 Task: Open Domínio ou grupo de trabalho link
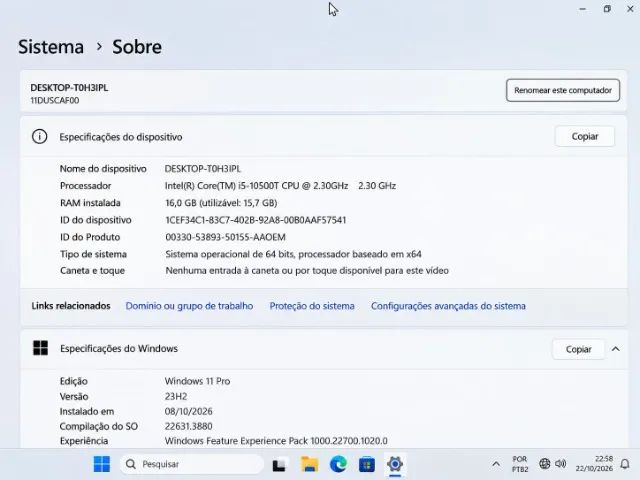click(x=189, y=306)
